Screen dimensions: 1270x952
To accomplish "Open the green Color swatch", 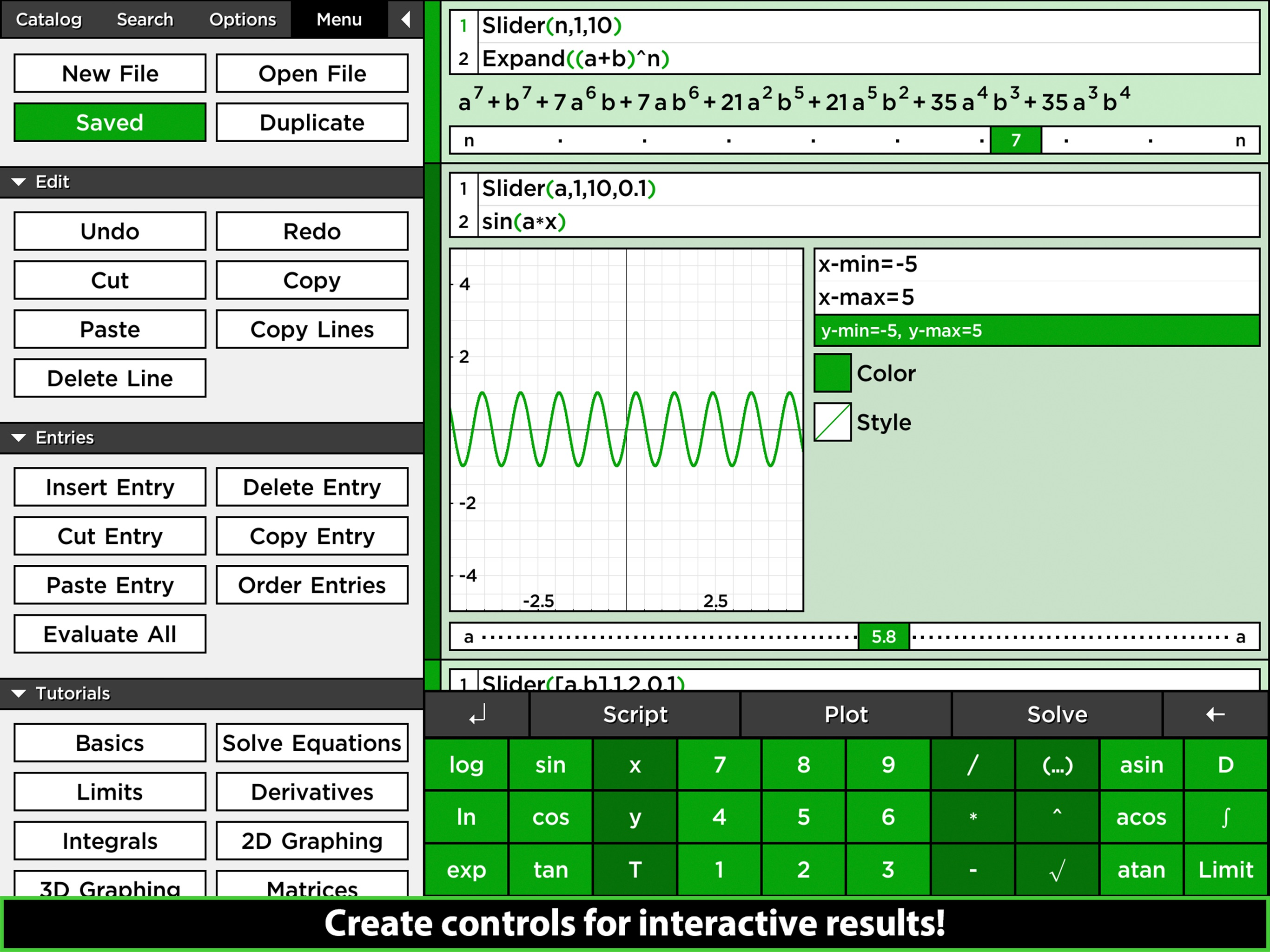I will click(x=833, y=373).
